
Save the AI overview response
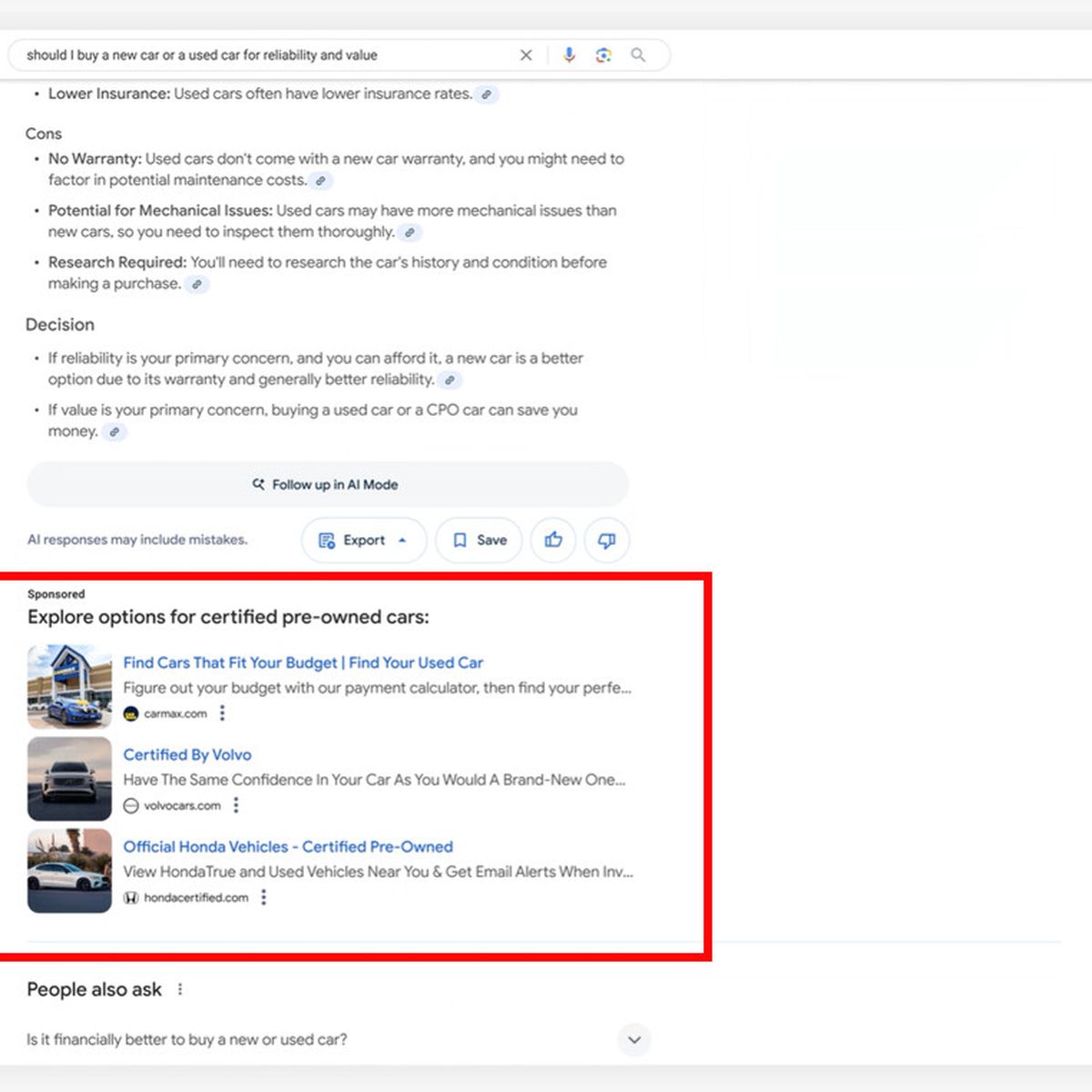[480, 541]
